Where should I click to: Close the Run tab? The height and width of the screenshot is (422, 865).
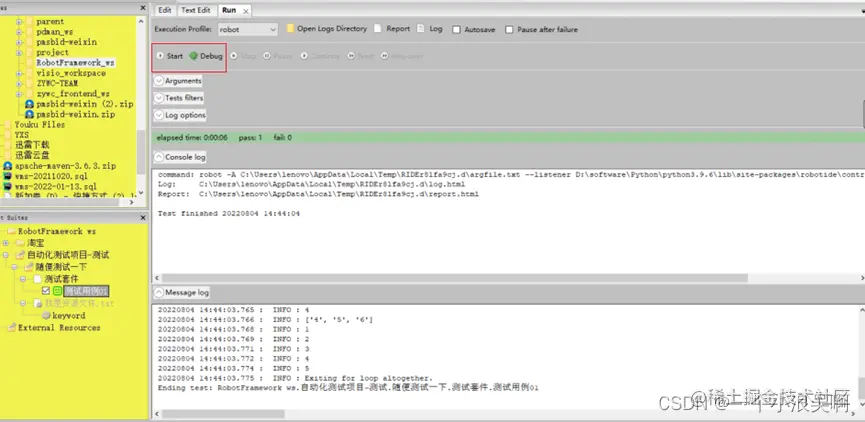(245, 11)
